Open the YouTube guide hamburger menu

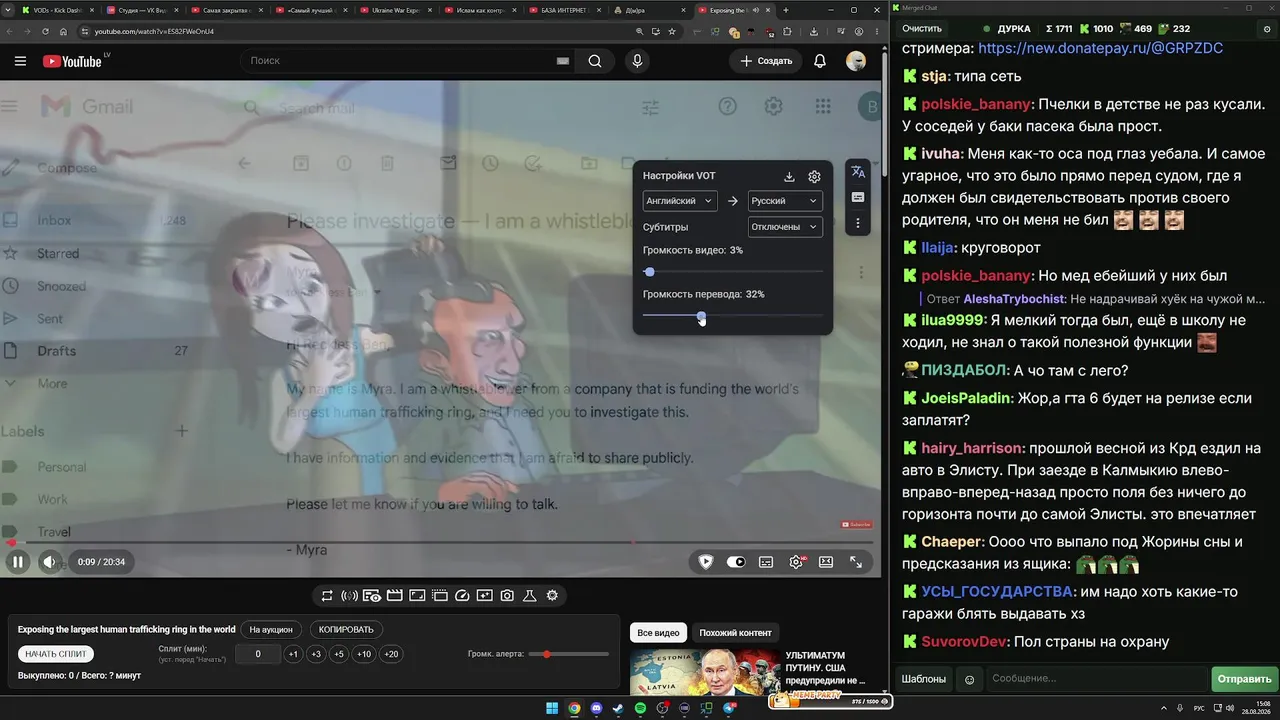[x=20, y=61]
